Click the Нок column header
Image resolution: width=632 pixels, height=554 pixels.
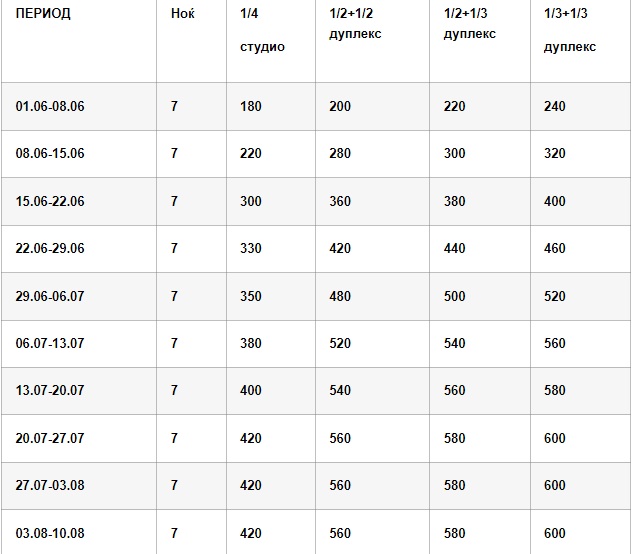click(x=182, y=15)
